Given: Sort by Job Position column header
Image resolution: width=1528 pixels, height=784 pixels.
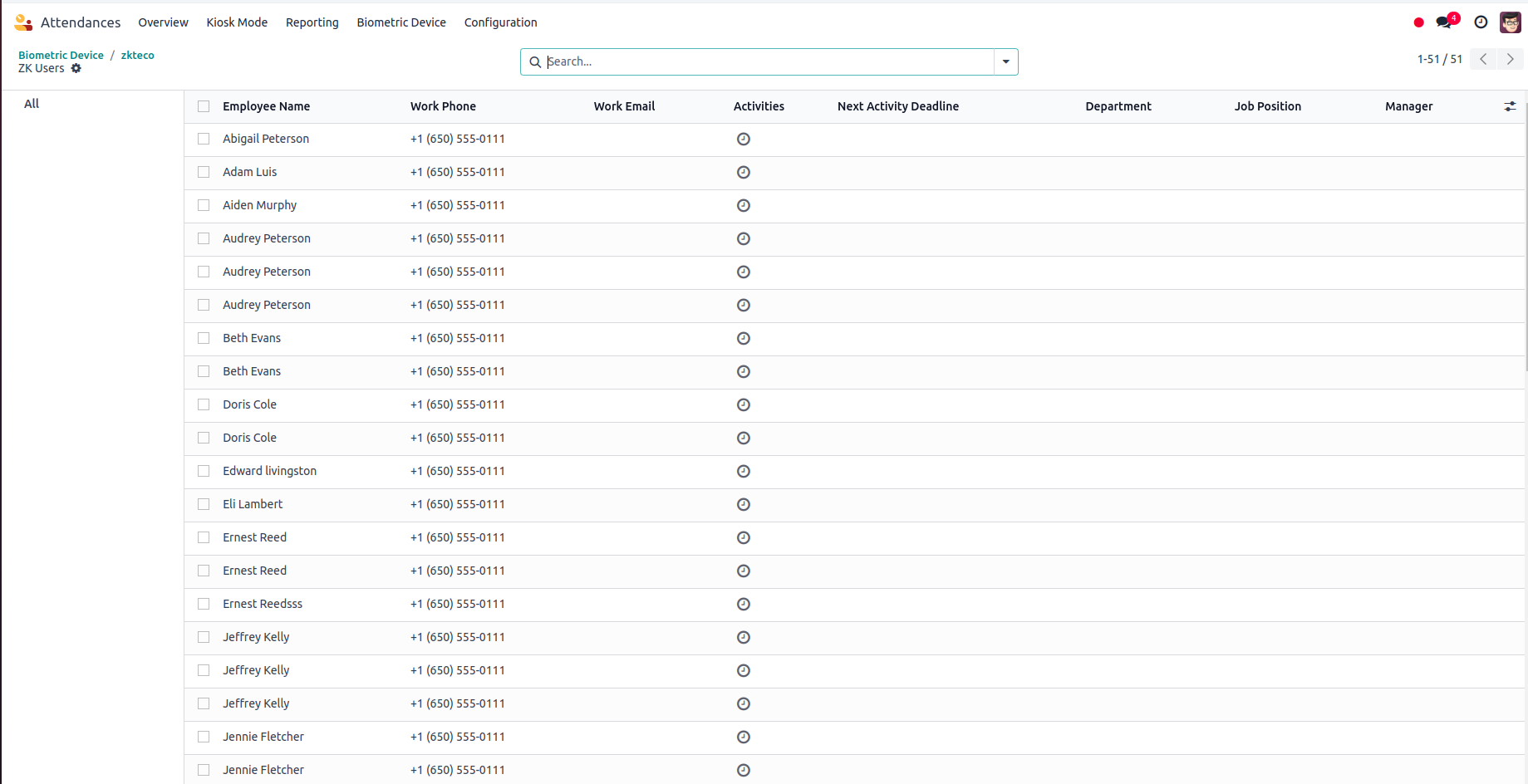Looking at the screenshot, I should 1267,106.
